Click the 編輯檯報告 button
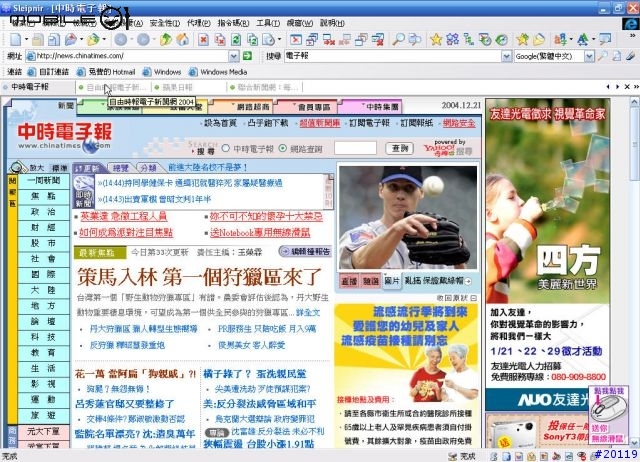This screenshot has height=462, width=640. [306, 251]
